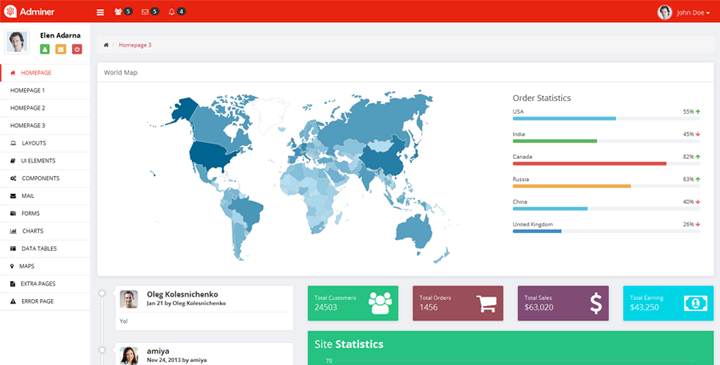Click the Extra Pages file icon
The image size is (720, 365).
click(12, 284)
